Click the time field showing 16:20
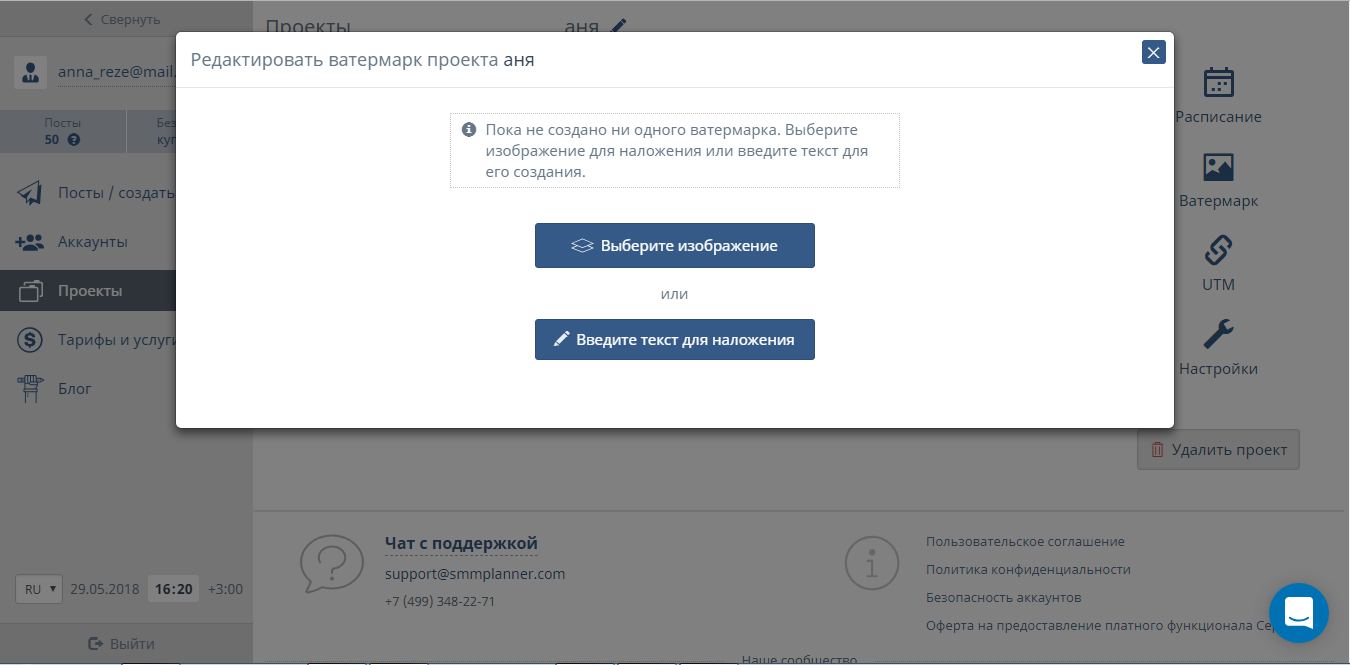Screen dimensions: 1350x665 [x=173, y=589]
